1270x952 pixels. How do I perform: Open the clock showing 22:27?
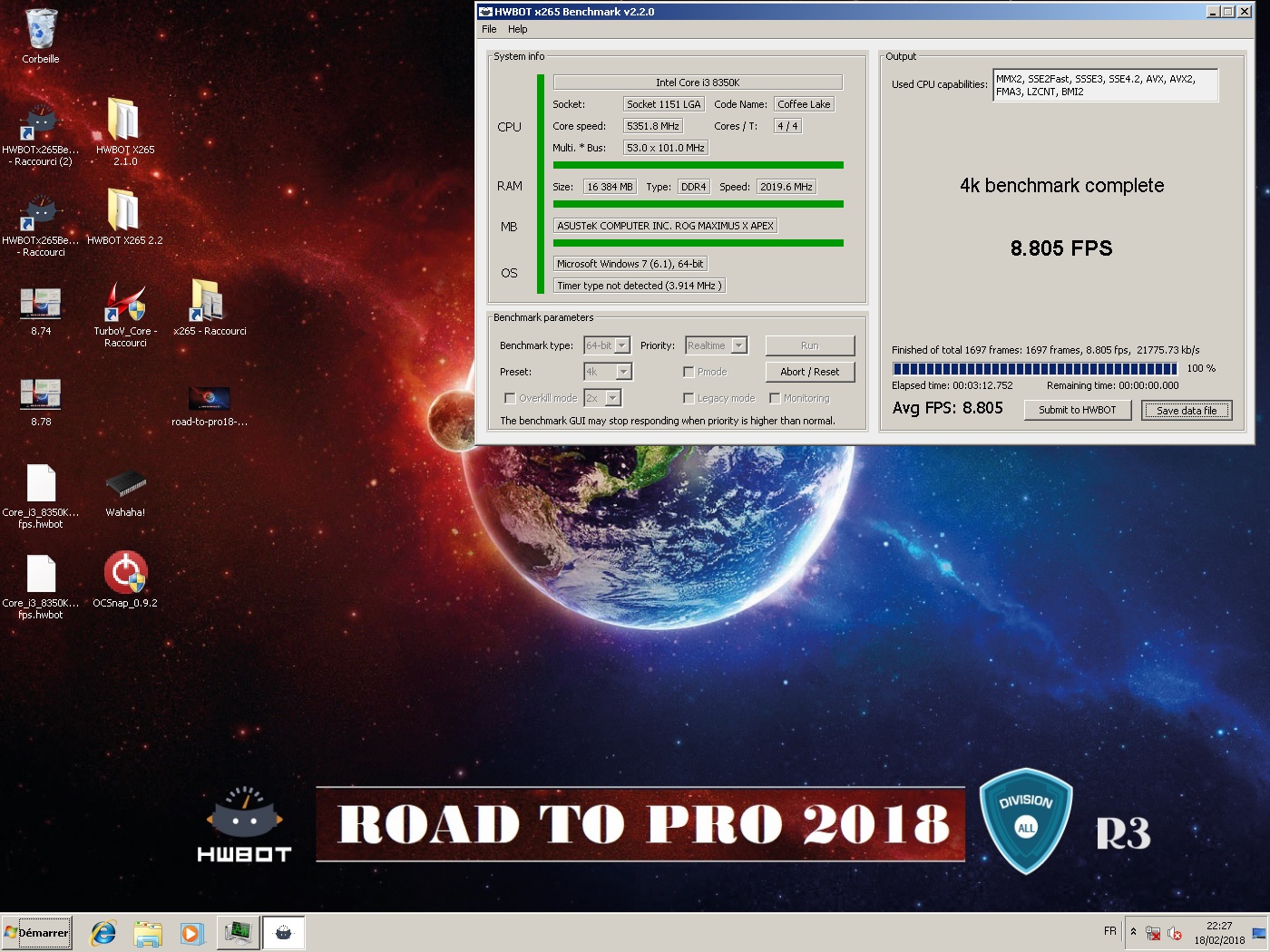[1219, 933]
